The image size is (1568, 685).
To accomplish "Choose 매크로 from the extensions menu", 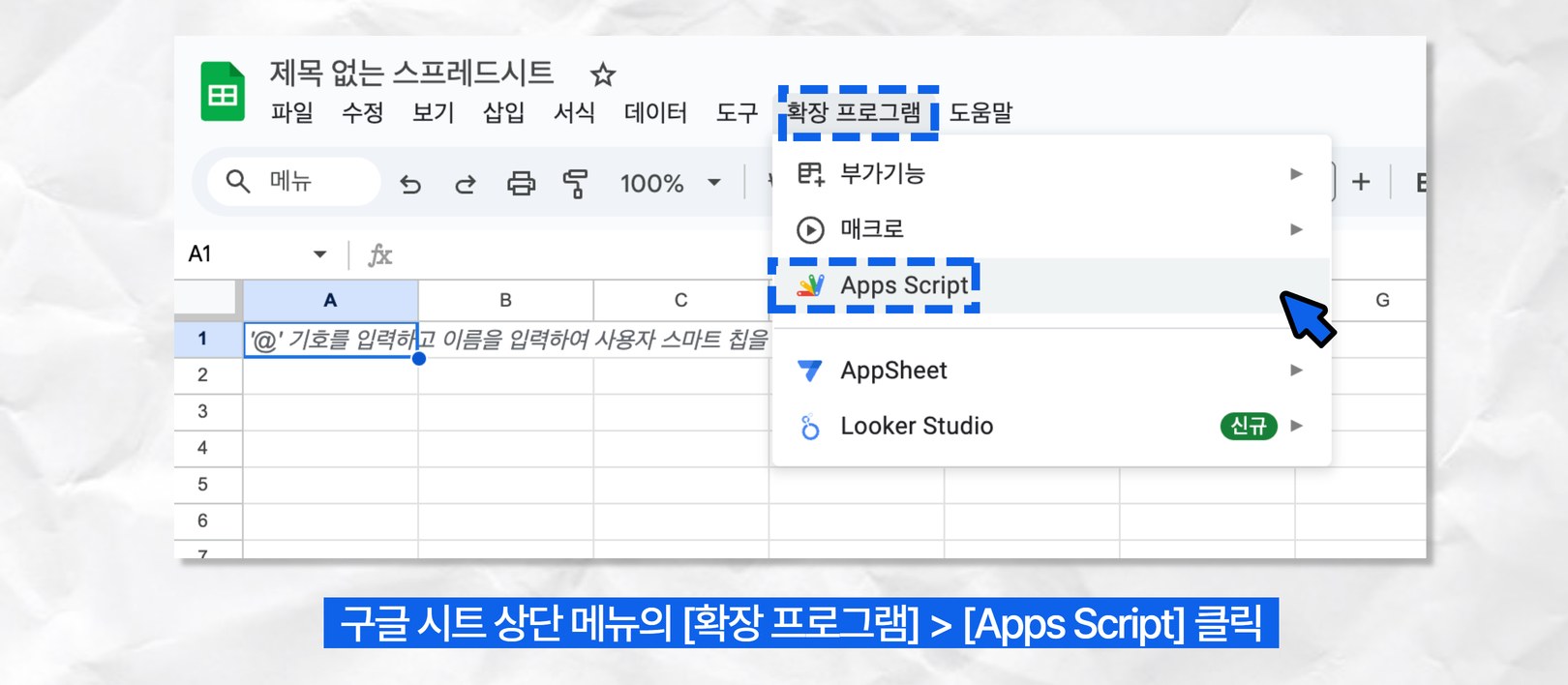I will pos(1051,229).
